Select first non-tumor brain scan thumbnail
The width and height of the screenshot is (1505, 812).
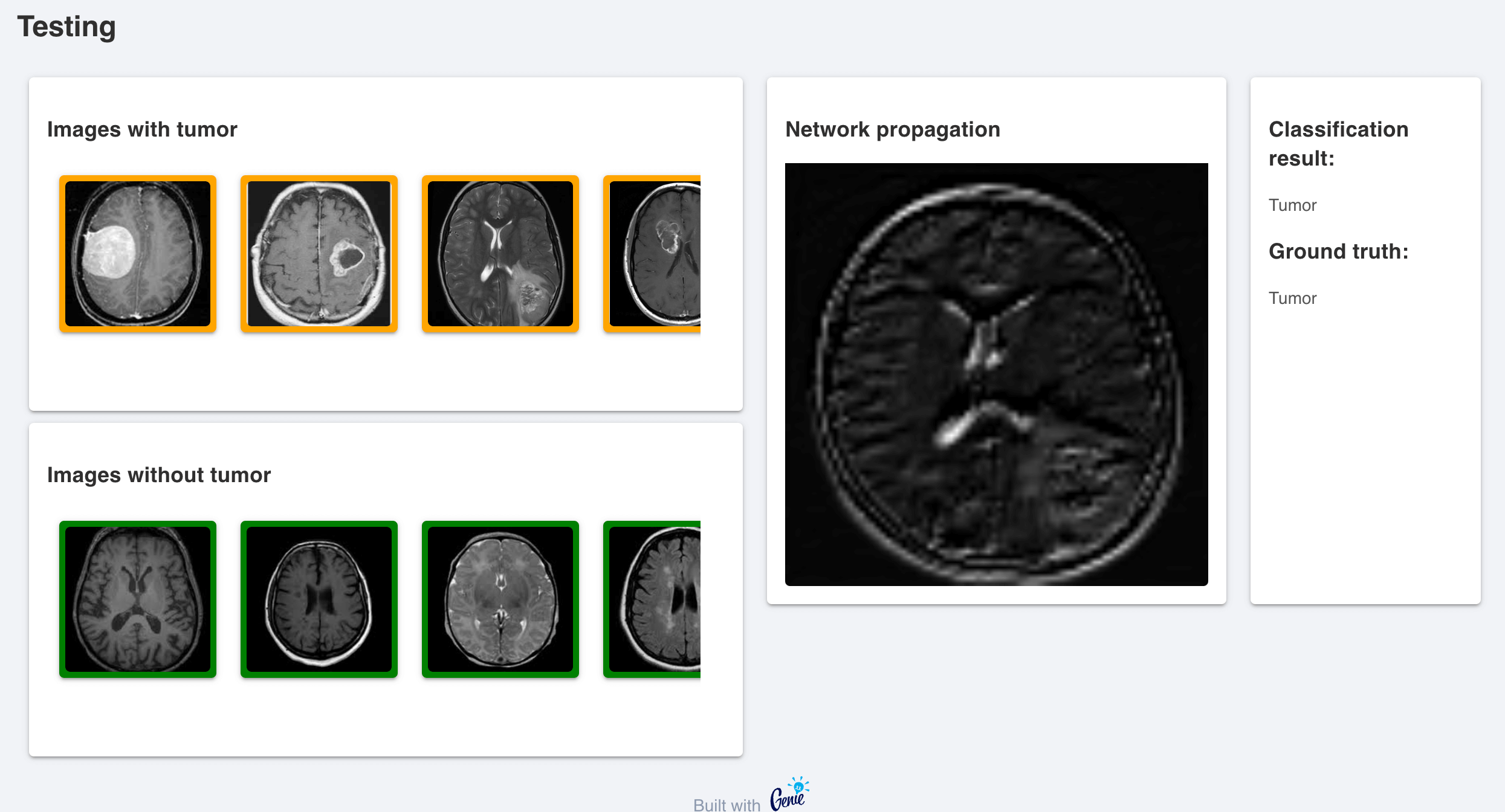[138, 599]
